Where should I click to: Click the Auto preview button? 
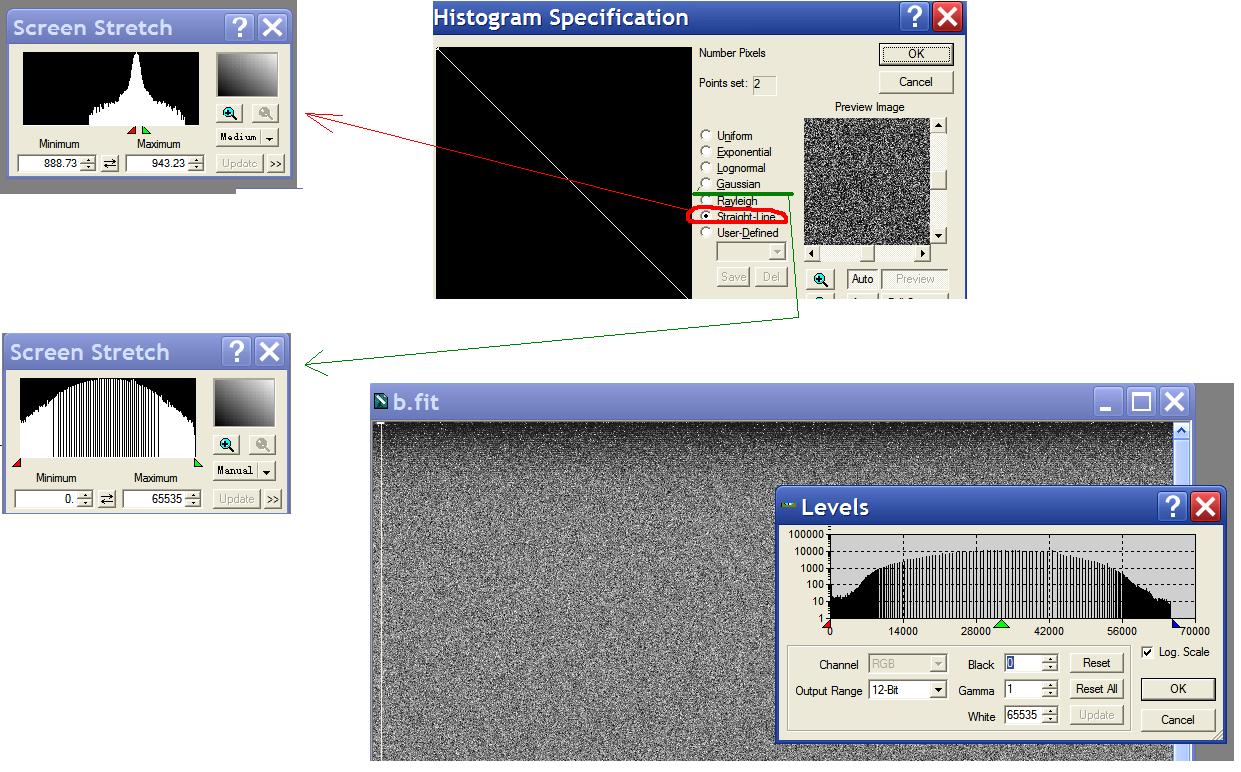click(862, 280)
